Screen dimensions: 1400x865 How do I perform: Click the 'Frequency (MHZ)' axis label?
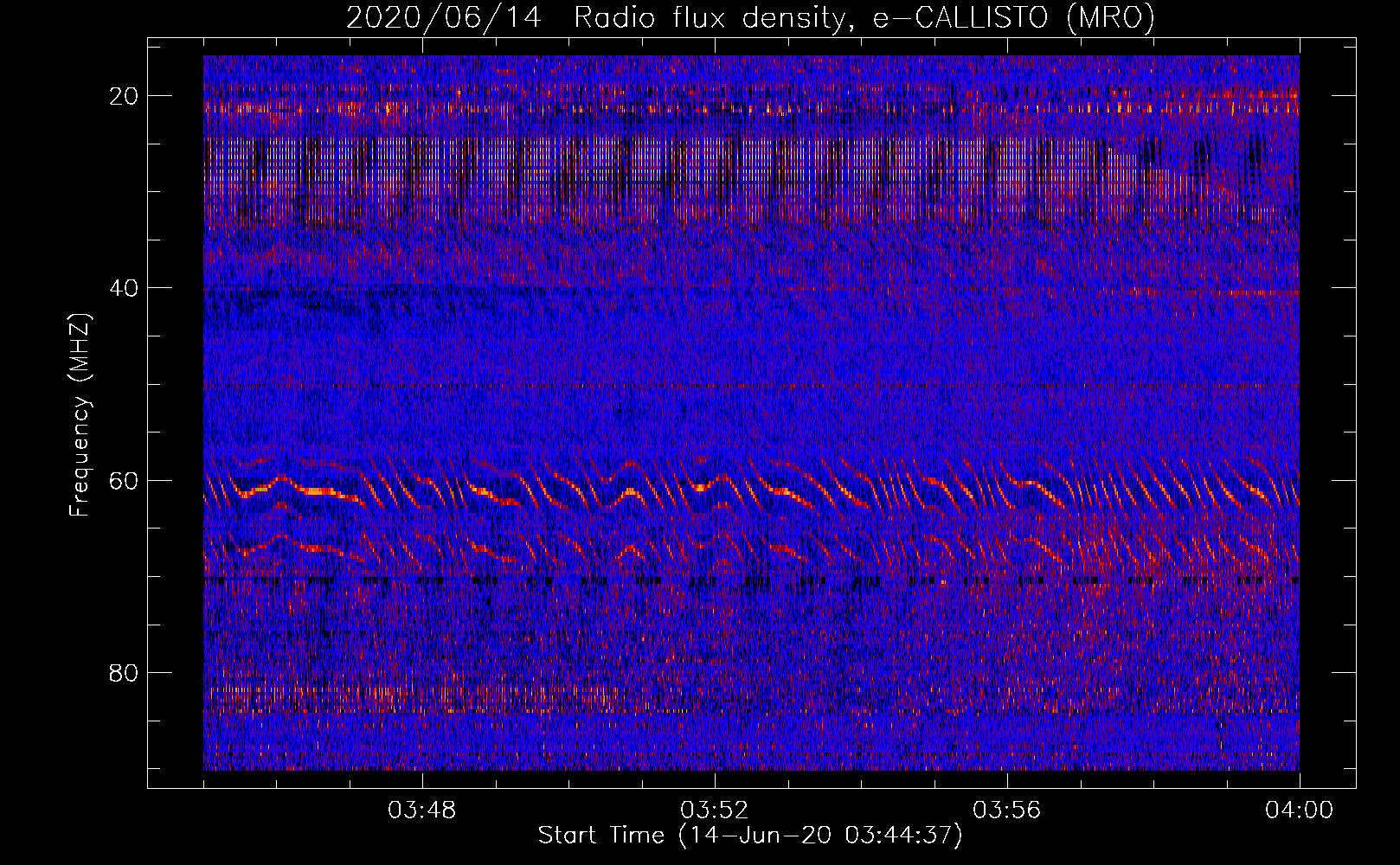click(x=80, y=415)
